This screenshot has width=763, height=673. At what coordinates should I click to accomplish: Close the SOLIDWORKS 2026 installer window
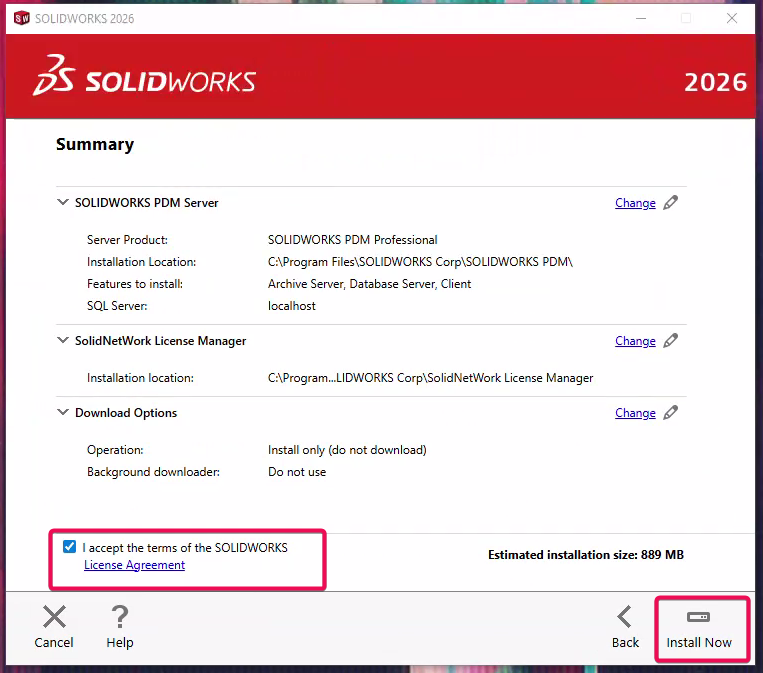tap(732, 18)
